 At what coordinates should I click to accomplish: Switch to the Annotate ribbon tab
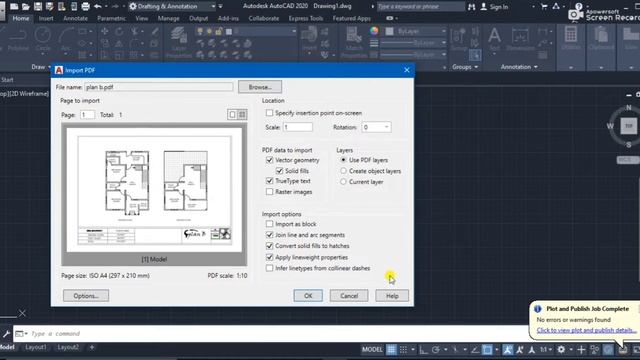(76, 18)
